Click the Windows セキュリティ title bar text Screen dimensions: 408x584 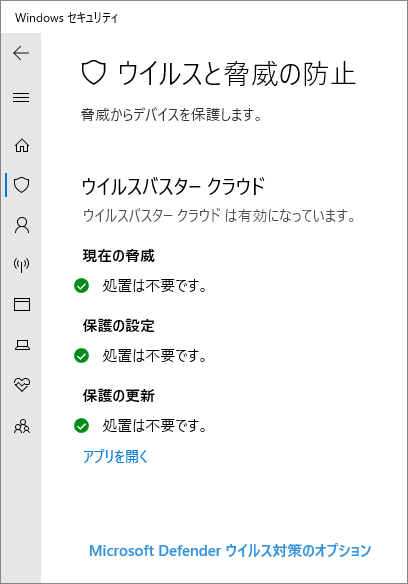coord(67,18)
